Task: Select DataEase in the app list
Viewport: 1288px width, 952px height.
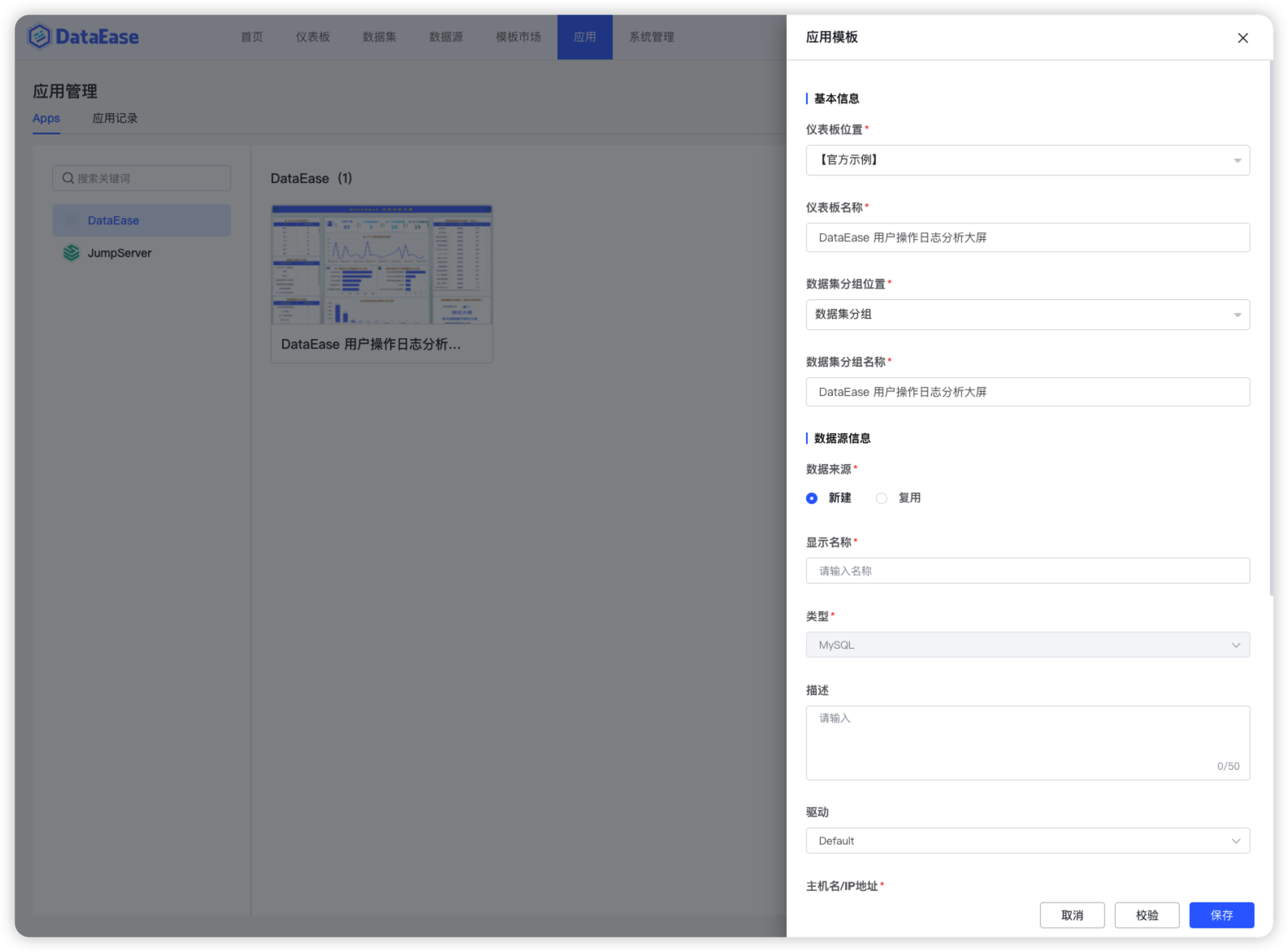Action: (x=141, y=220)
